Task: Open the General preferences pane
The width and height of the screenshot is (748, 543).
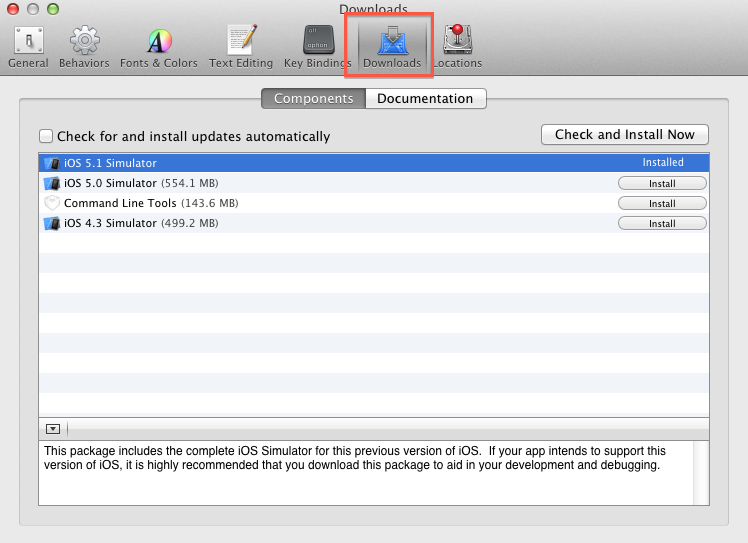Action: 28,48
